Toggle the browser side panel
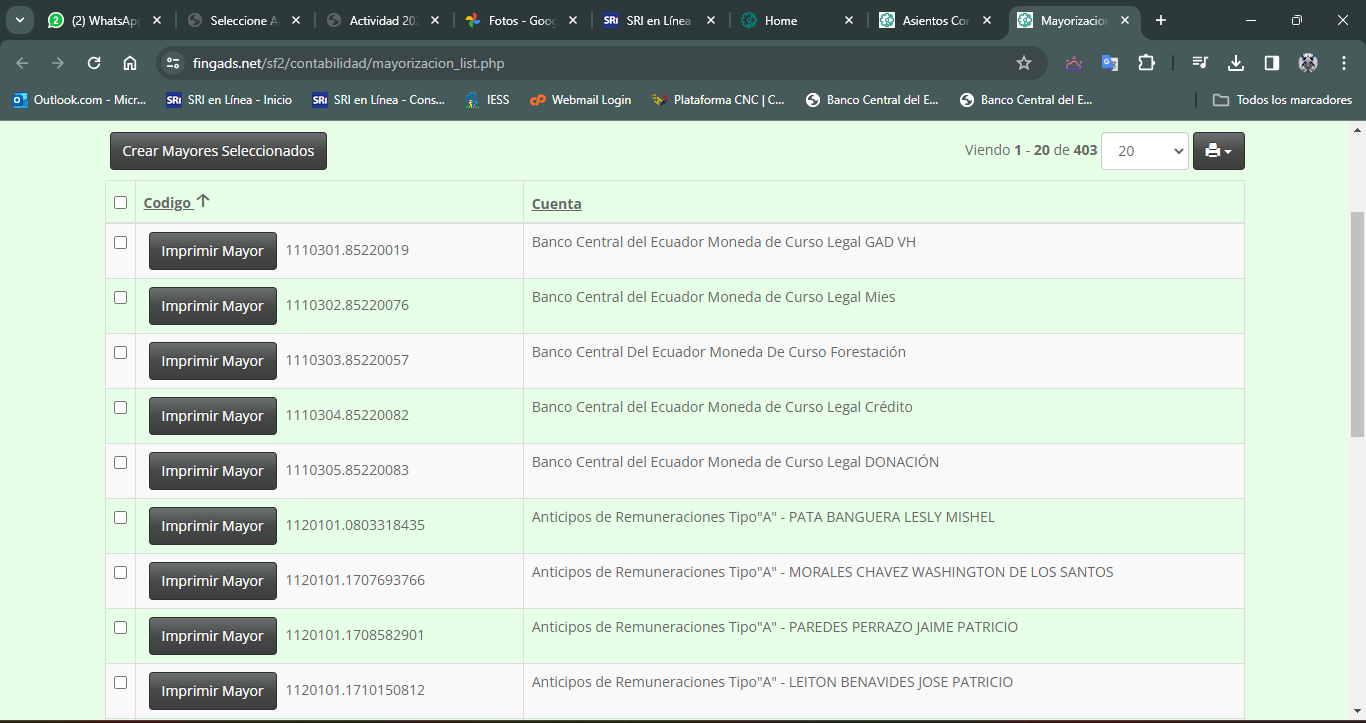This screenshot has height=723, width=1366. pyautogui.click(x=1272, y=63)
